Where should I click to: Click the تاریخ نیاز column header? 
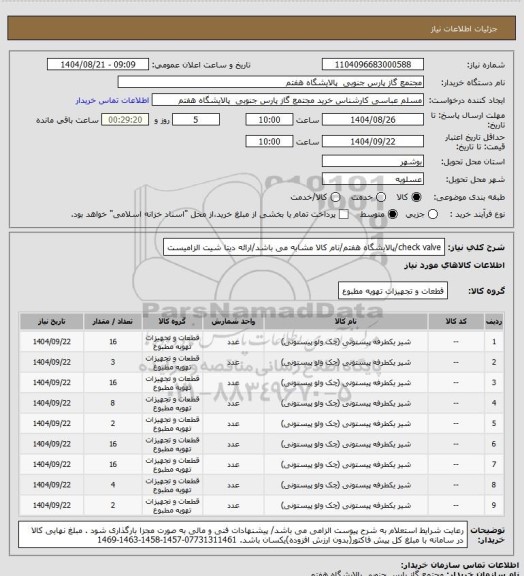51,321
